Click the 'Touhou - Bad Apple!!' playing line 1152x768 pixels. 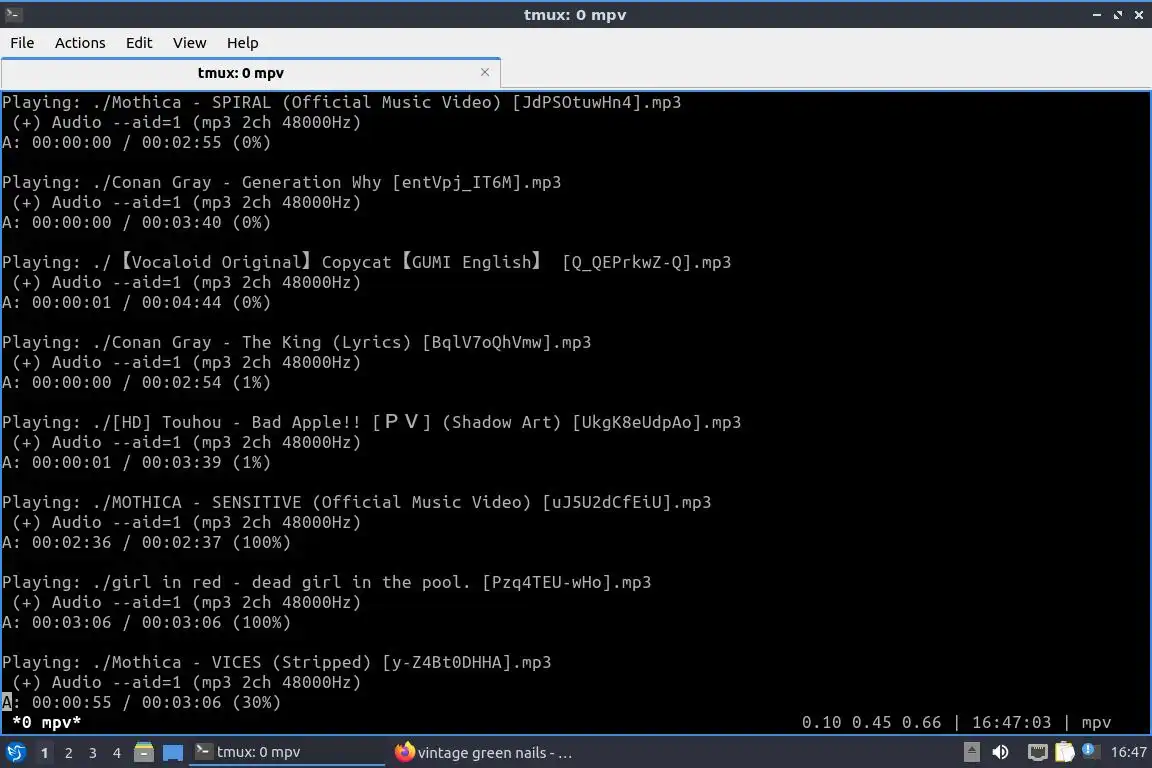[x=372, y=423]
